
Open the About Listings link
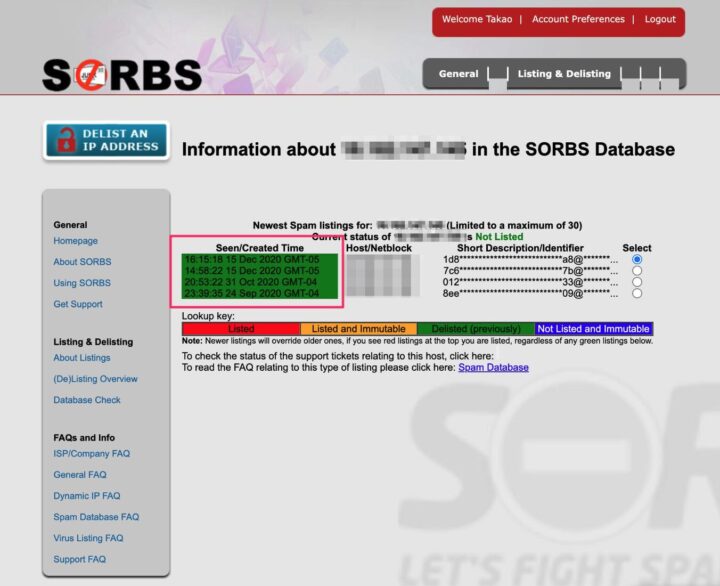pos(82,358)
